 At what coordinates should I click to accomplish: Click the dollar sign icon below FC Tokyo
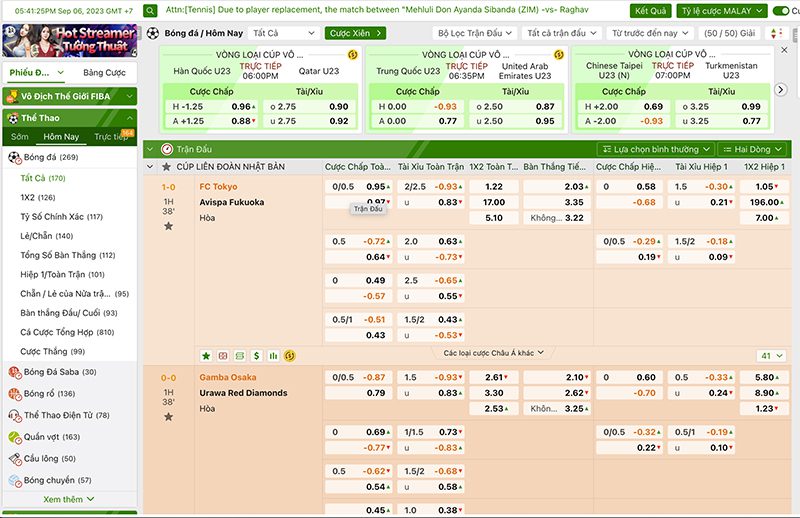[x=257, y=356]
